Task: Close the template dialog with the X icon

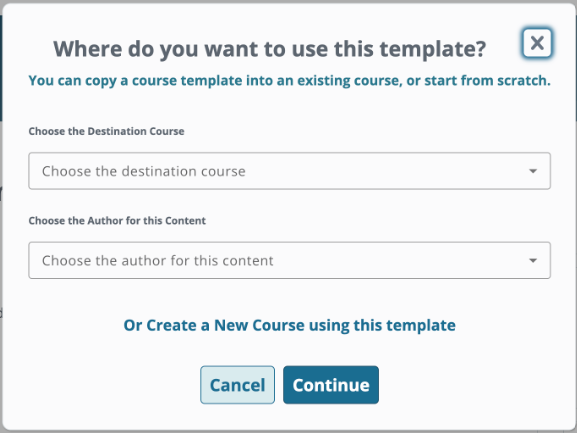Action: 537,43
